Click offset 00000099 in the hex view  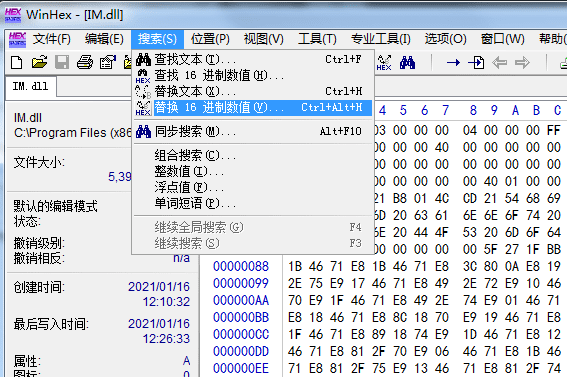click(241, 283)
